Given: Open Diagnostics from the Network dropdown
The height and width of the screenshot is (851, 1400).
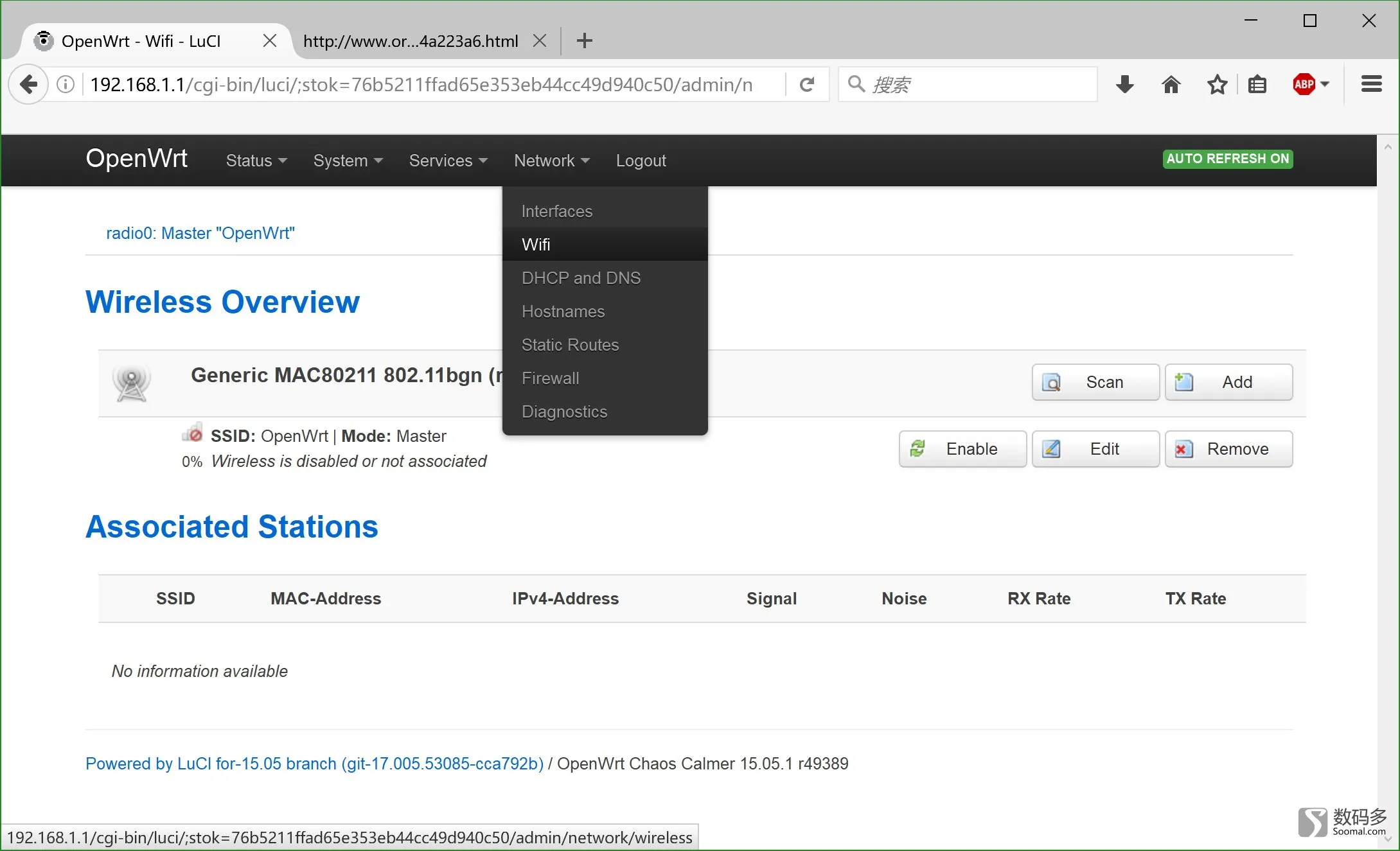Looking at the screenshot, I should tap(605, 412).
